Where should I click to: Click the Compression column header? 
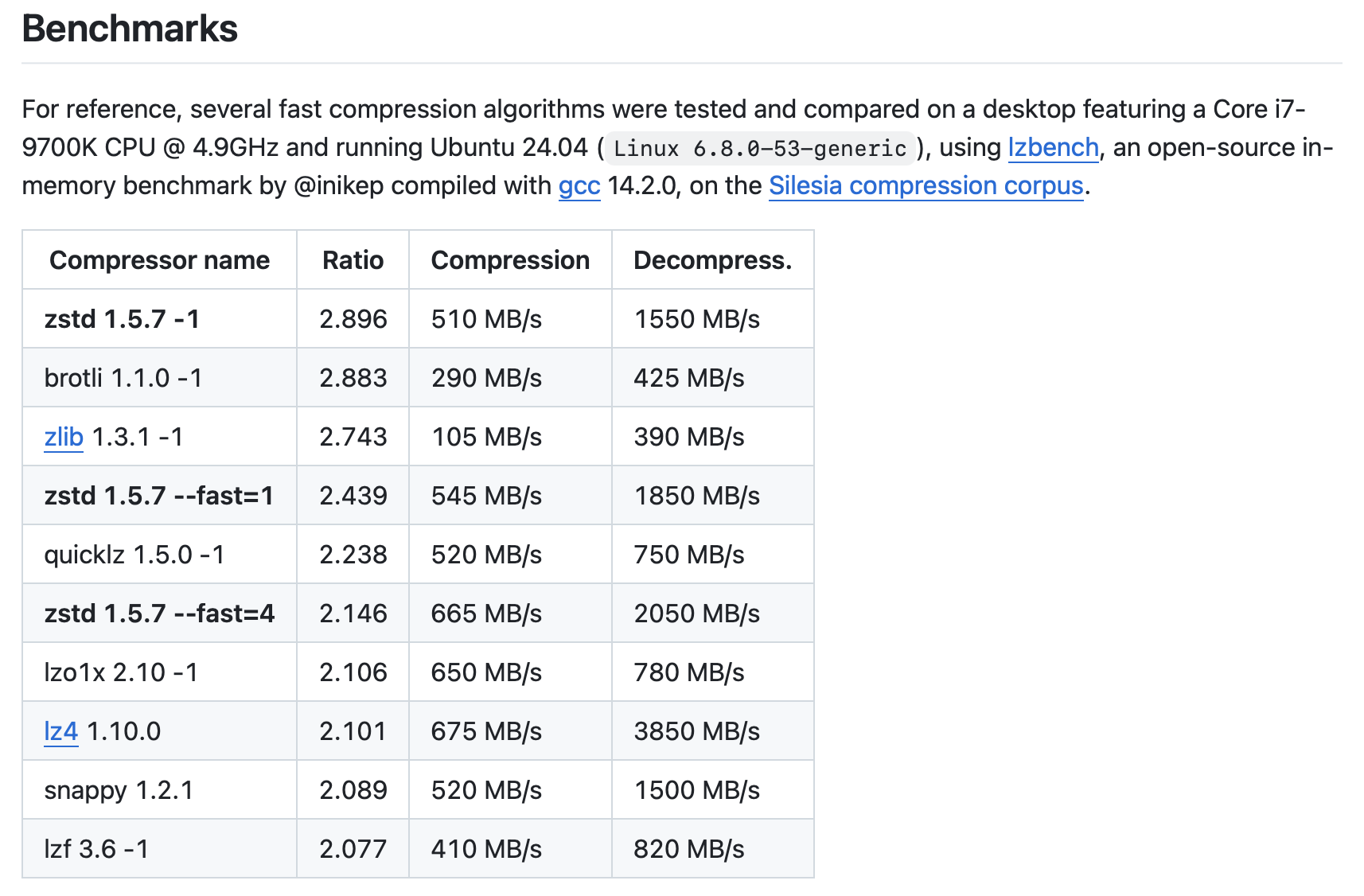click(510, 260)
